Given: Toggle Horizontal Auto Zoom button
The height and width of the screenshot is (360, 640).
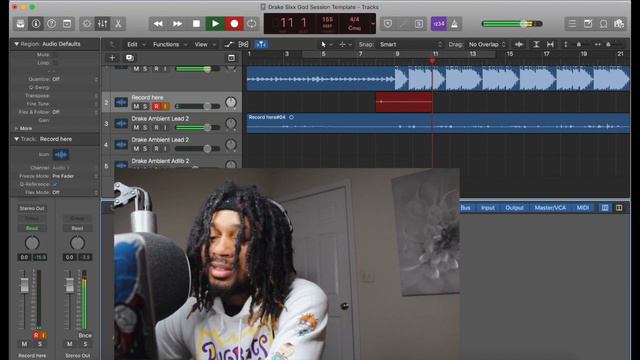Looking at the screenshot, I should pyautogui.click(x=550, y=44).
